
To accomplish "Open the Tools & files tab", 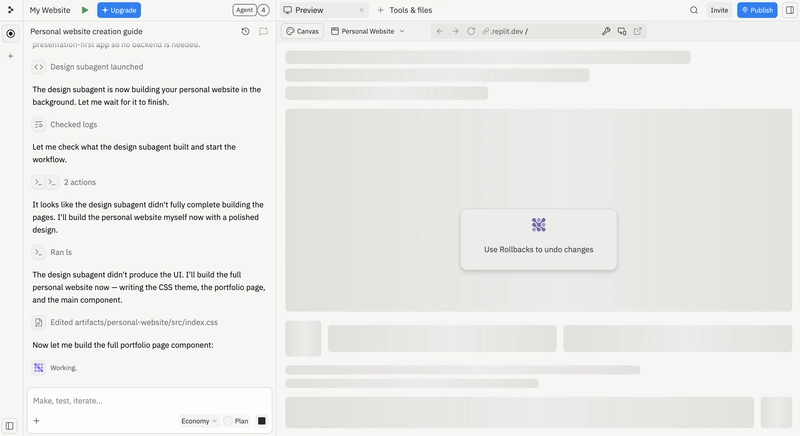I will click(x=405, y=10).
